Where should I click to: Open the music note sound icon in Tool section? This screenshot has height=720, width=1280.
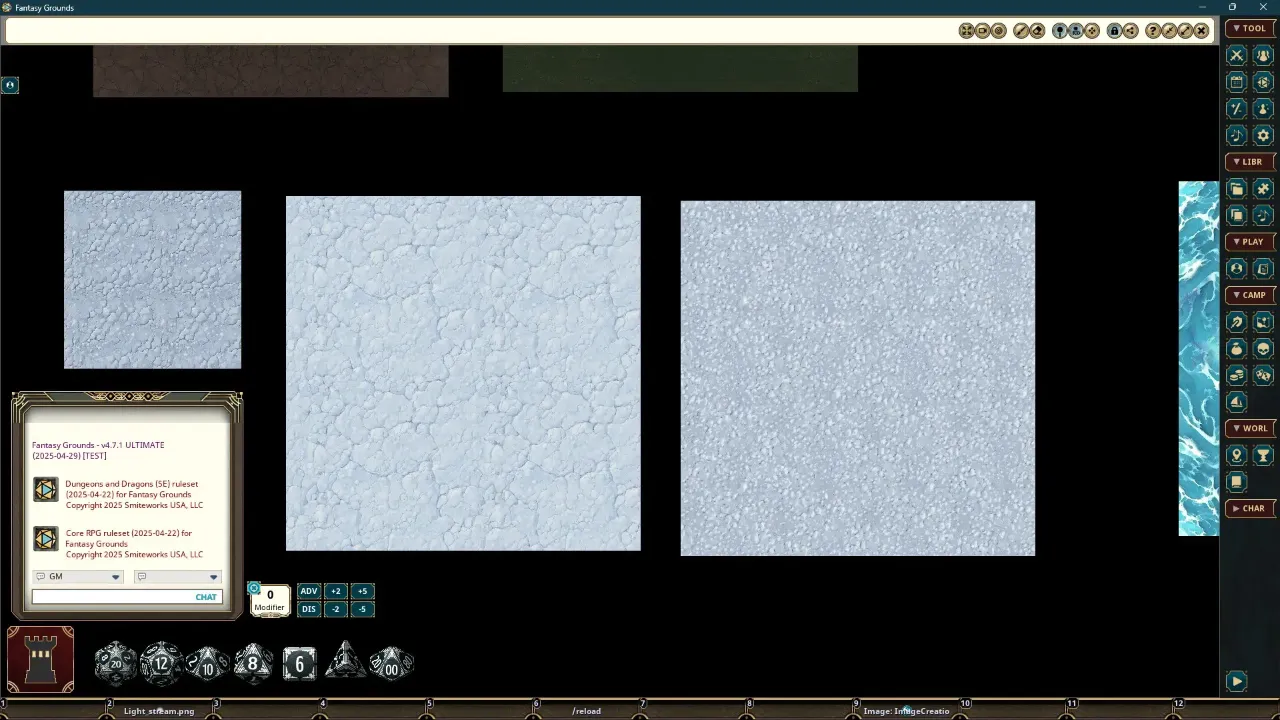(1237, 135)
